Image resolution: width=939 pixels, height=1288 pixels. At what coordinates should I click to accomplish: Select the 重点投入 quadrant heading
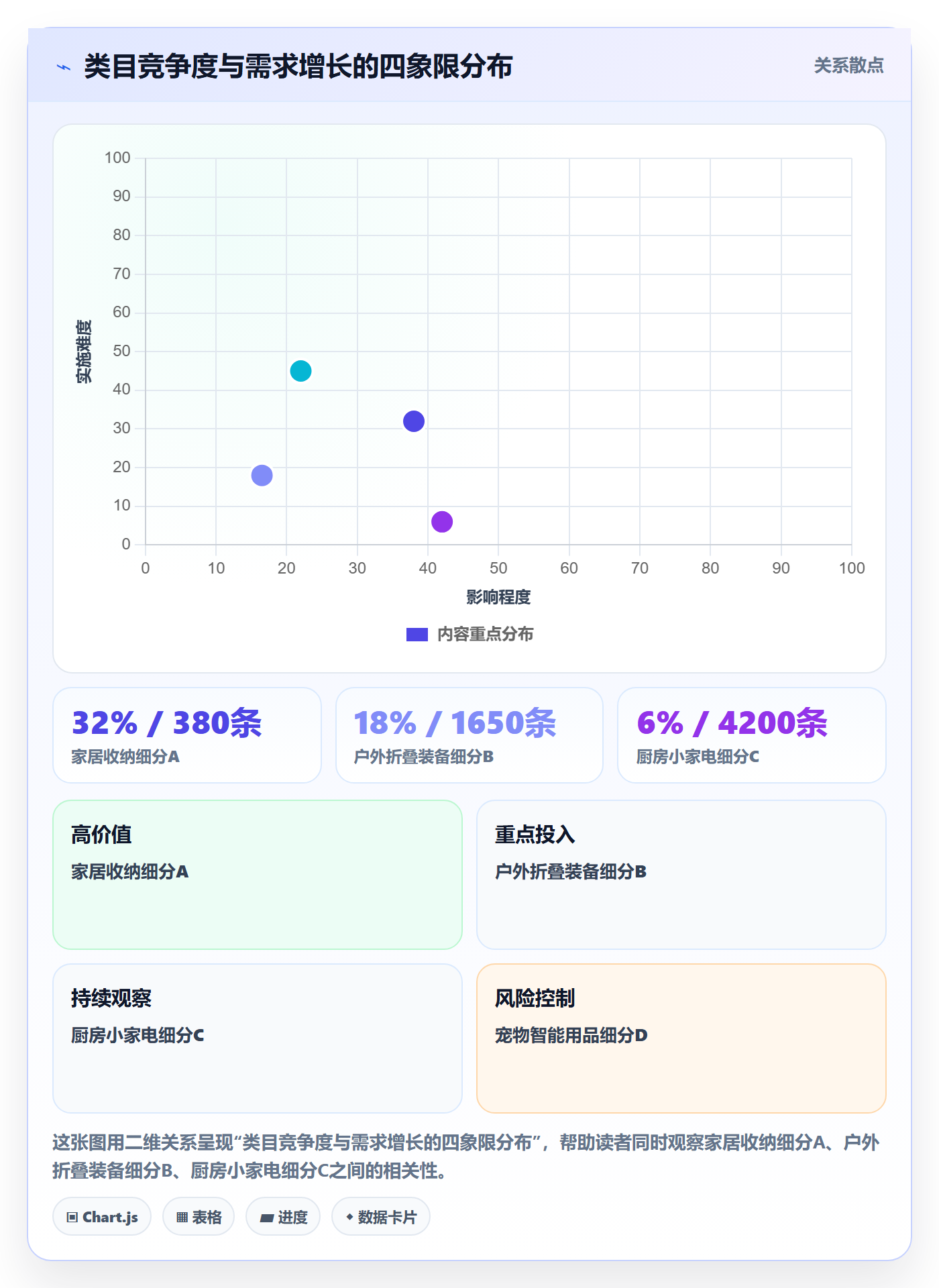click(535, 835)
